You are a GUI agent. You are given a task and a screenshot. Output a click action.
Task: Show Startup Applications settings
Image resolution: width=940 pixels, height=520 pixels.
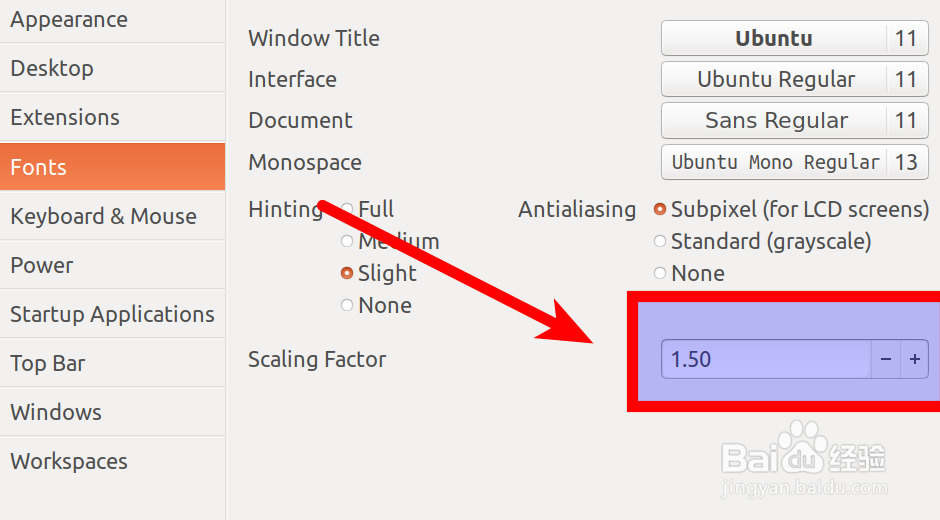pos(113,314)
